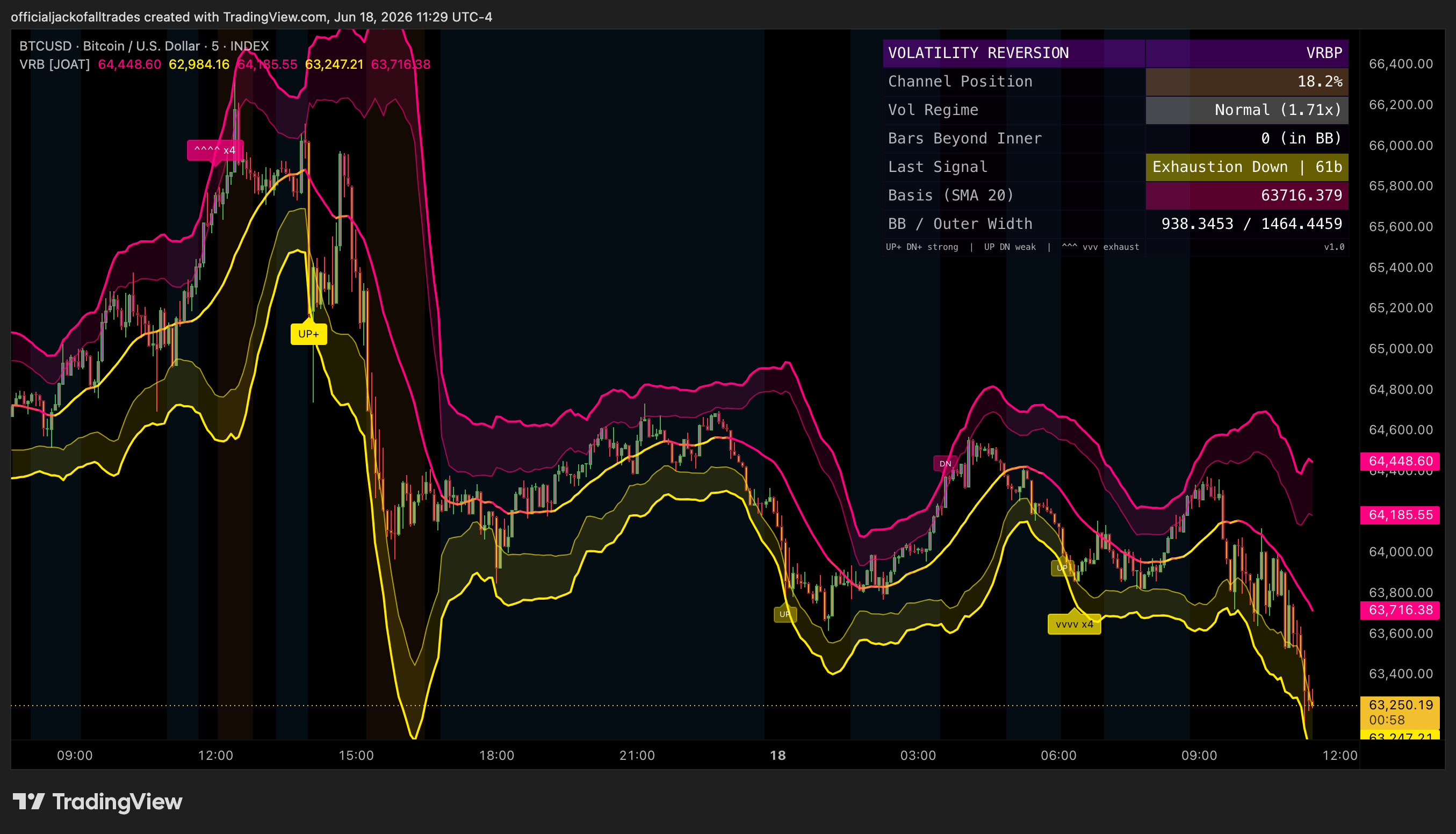Click the pink 'DN' weak signal label
Screen dimensions: 1456x834
pos(945,463)
